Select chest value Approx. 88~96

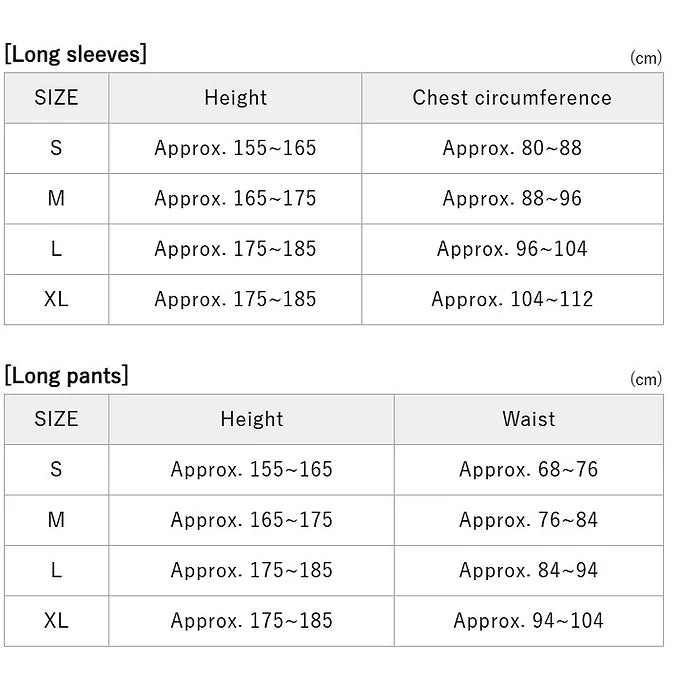[512, 199]
